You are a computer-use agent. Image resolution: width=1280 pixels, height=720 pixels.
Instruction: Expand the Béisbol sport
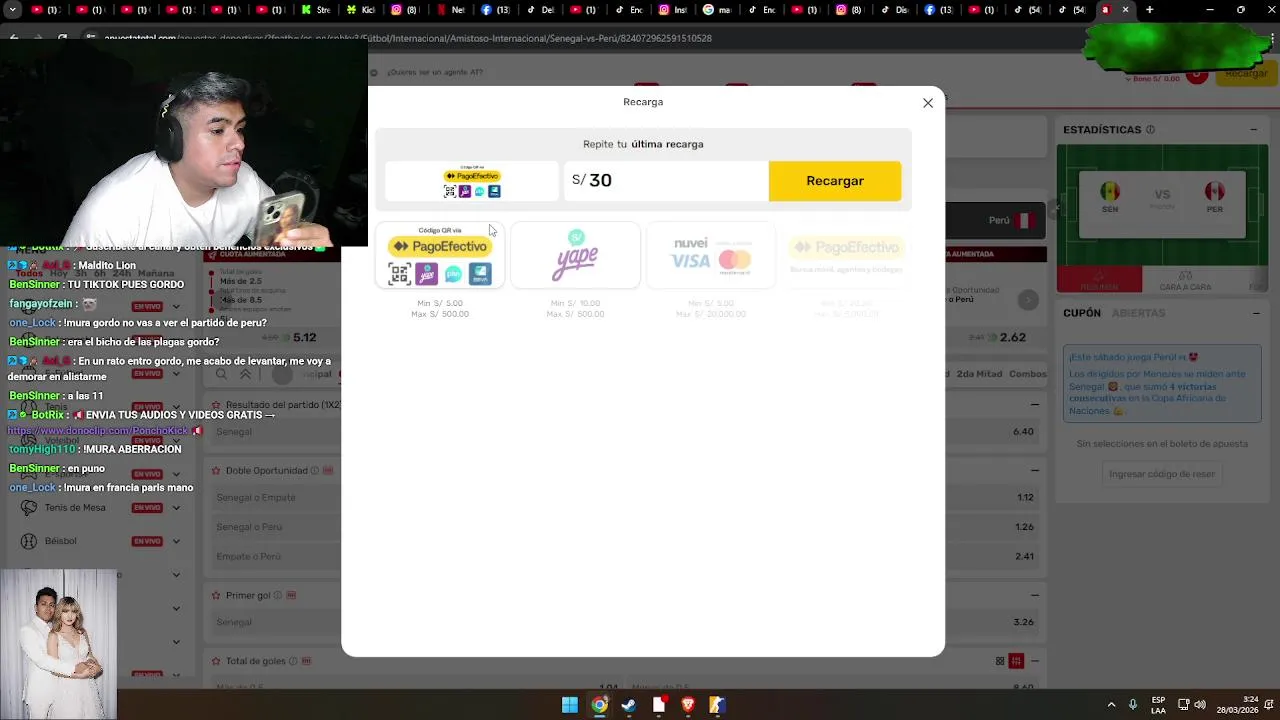[x=176, y=541]
